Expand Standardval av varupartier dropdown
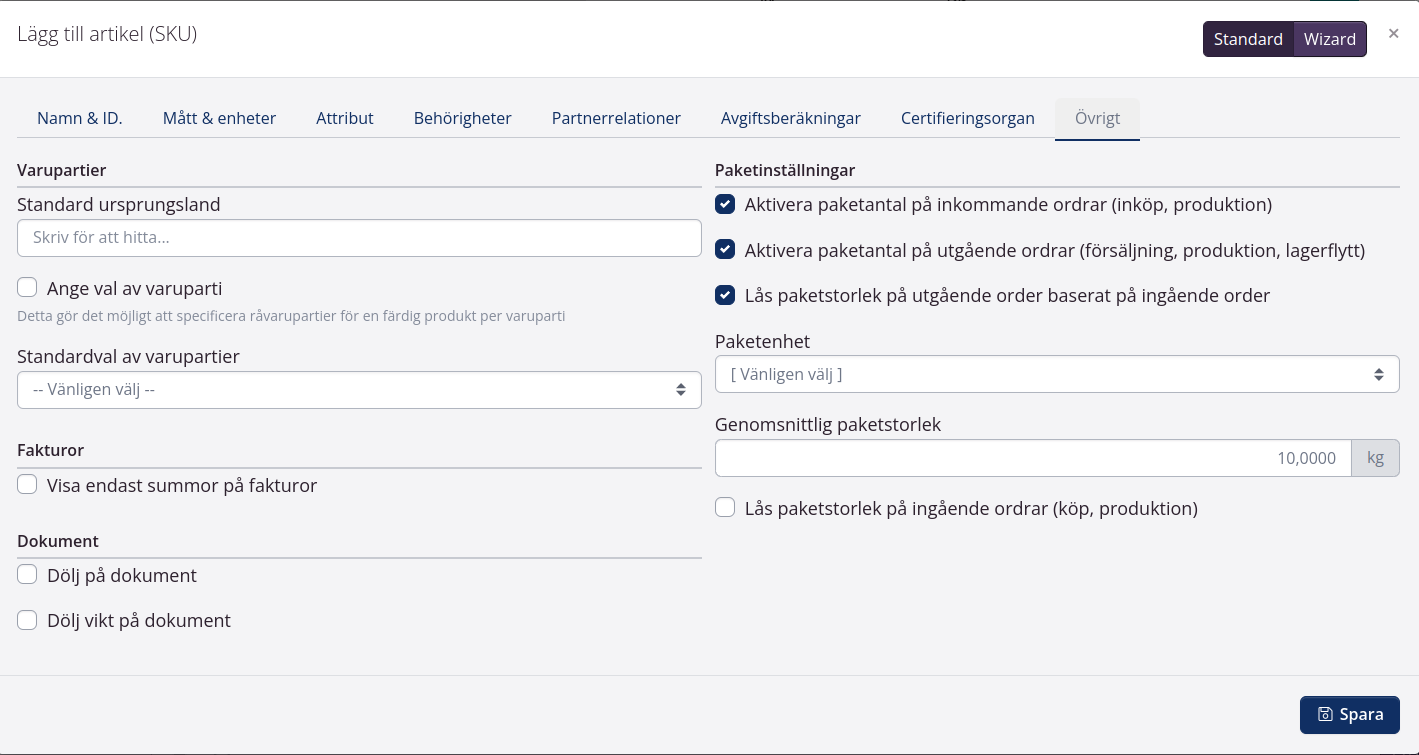 click(359, 390)
